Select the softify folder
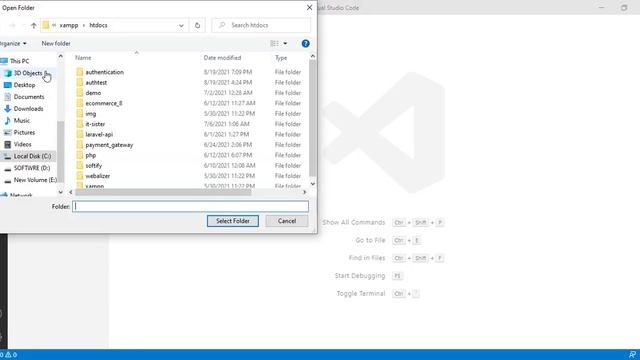 (93, 166)
